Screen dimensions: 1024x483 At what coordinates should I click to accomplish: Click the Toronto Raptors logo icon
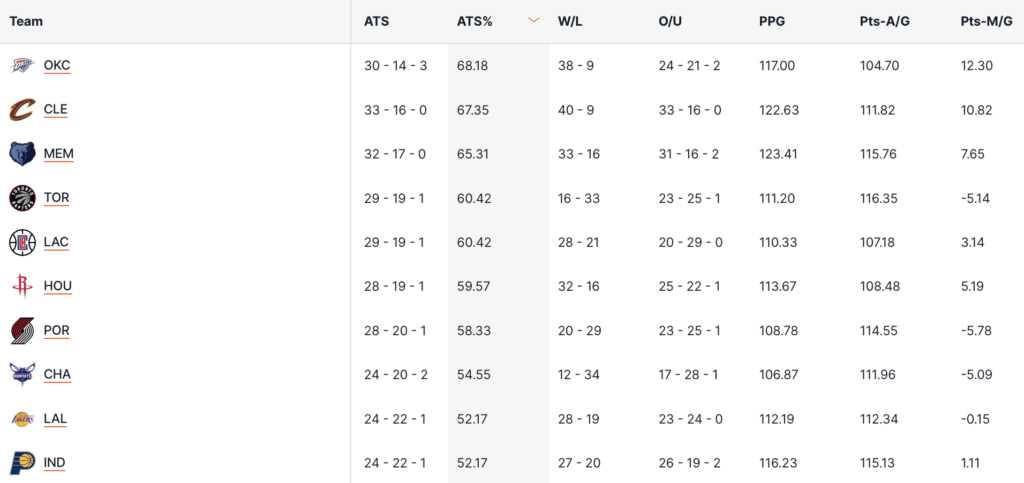click(x=22, y=198)
